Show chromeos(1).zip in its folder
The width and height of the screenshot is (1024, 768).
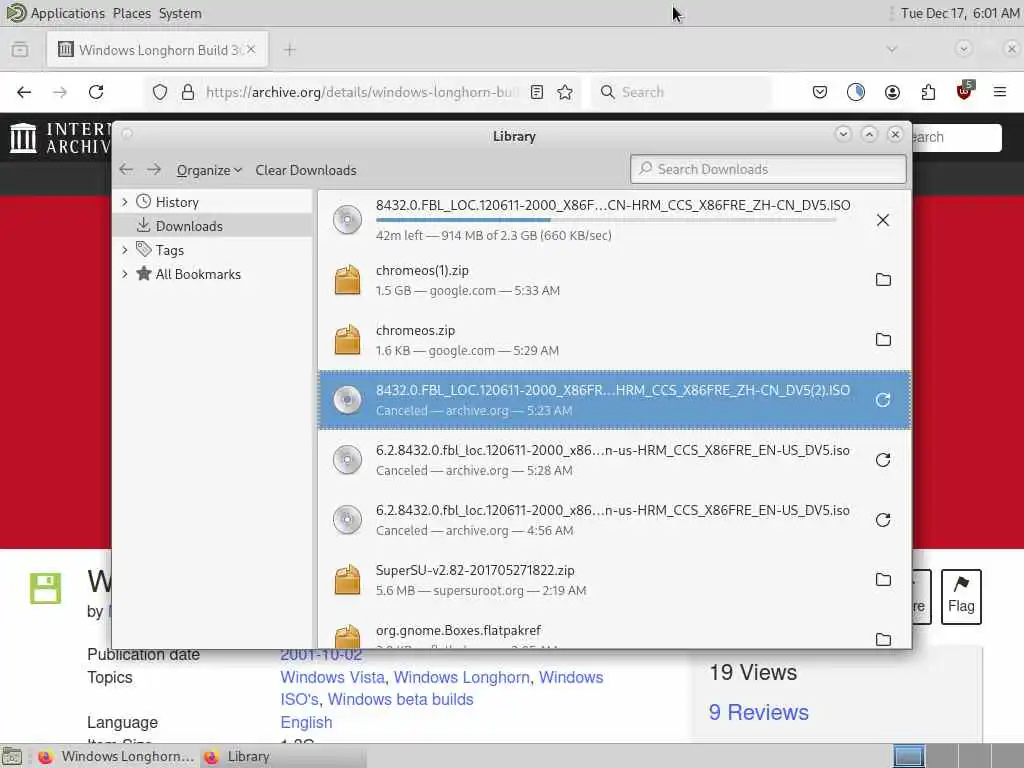click(883, 280)
